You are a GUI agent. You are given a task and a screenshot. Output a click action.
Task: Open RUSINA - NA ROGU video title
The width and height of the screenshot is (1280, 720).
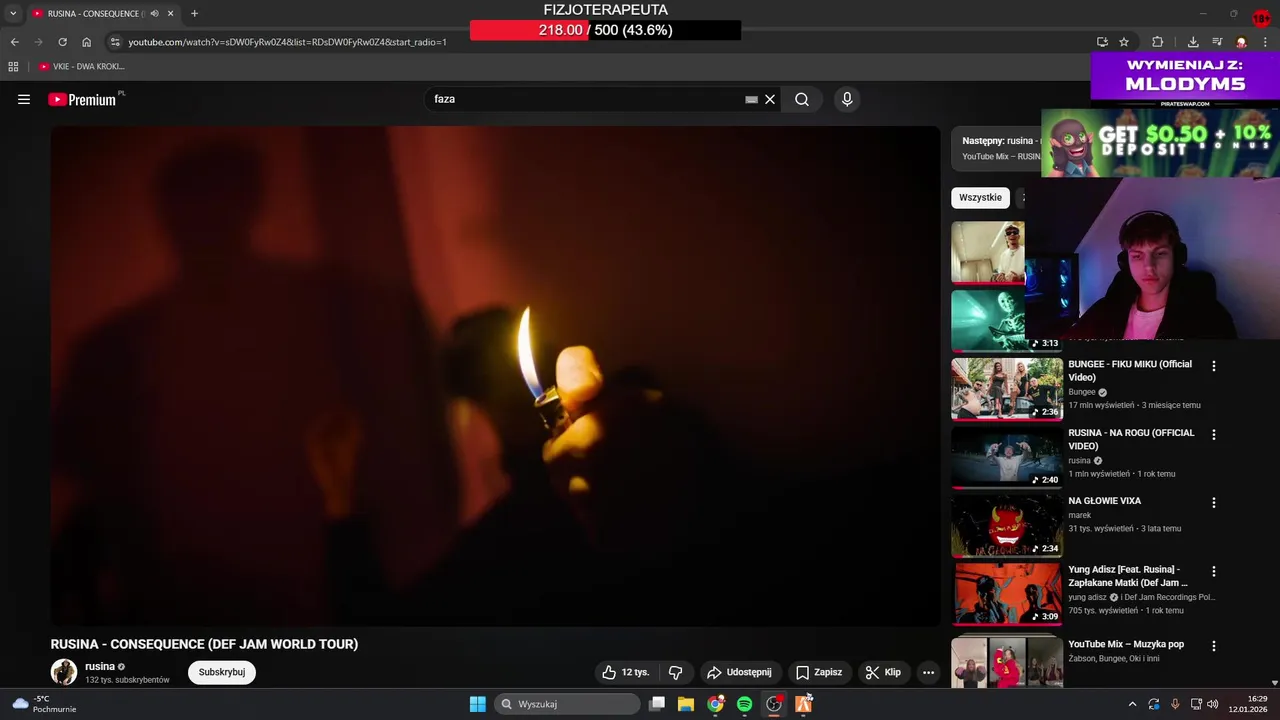[x=1131, y=439]
